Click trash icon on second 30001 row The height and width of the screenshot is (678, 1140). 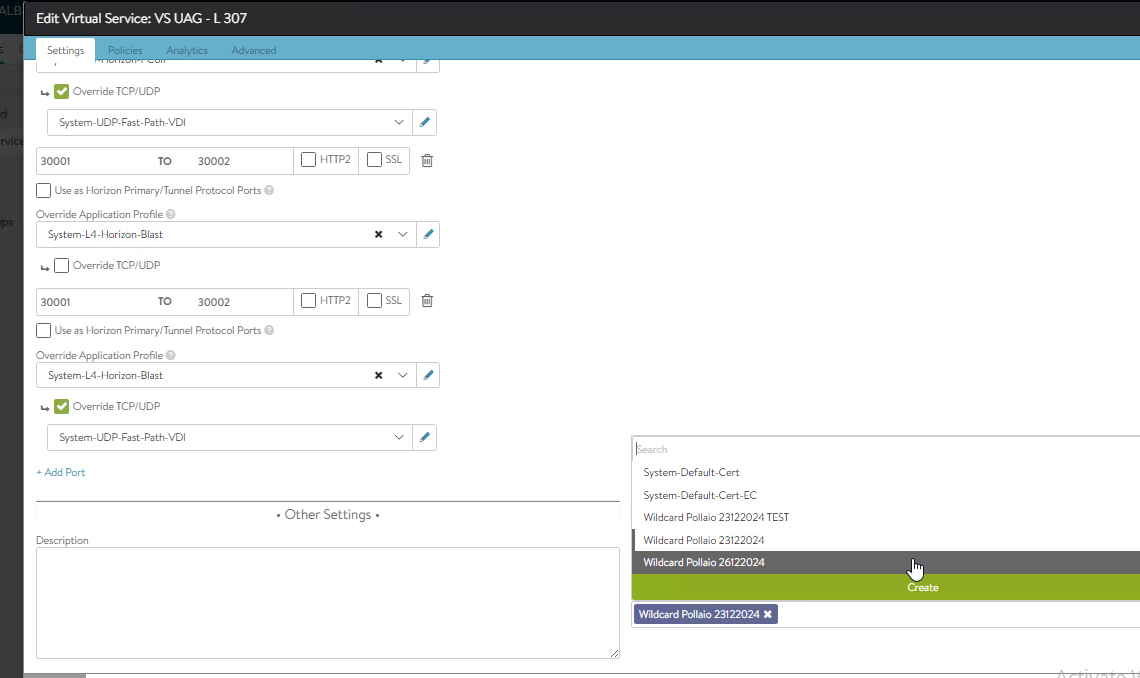point(427,301)
